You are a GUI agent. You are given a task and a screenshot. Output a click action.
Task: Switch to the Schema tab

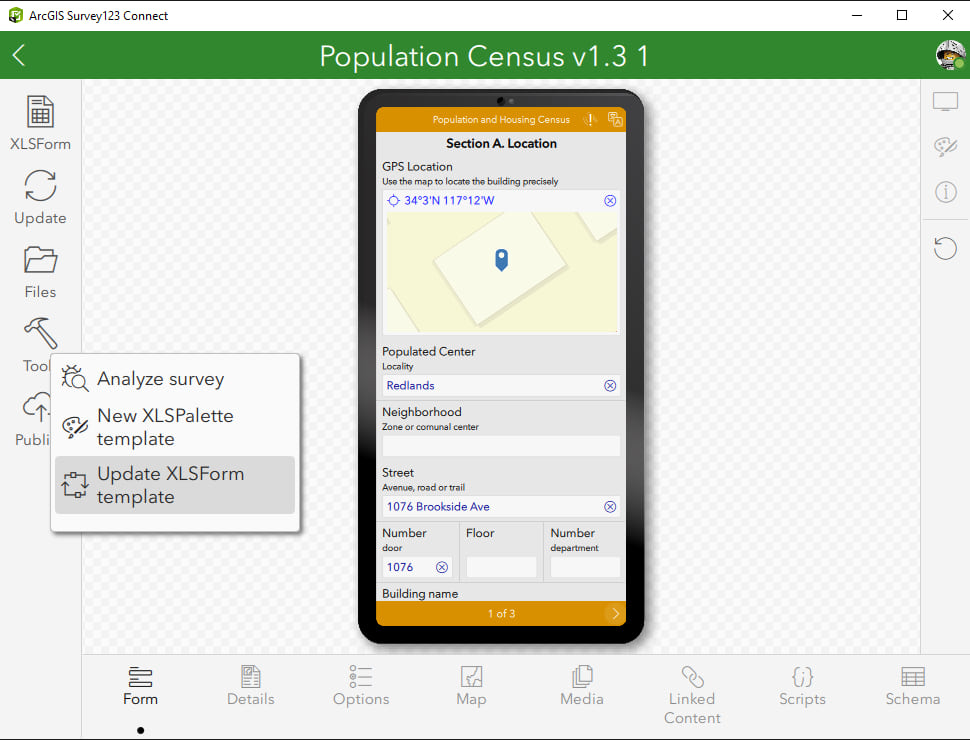912,686
